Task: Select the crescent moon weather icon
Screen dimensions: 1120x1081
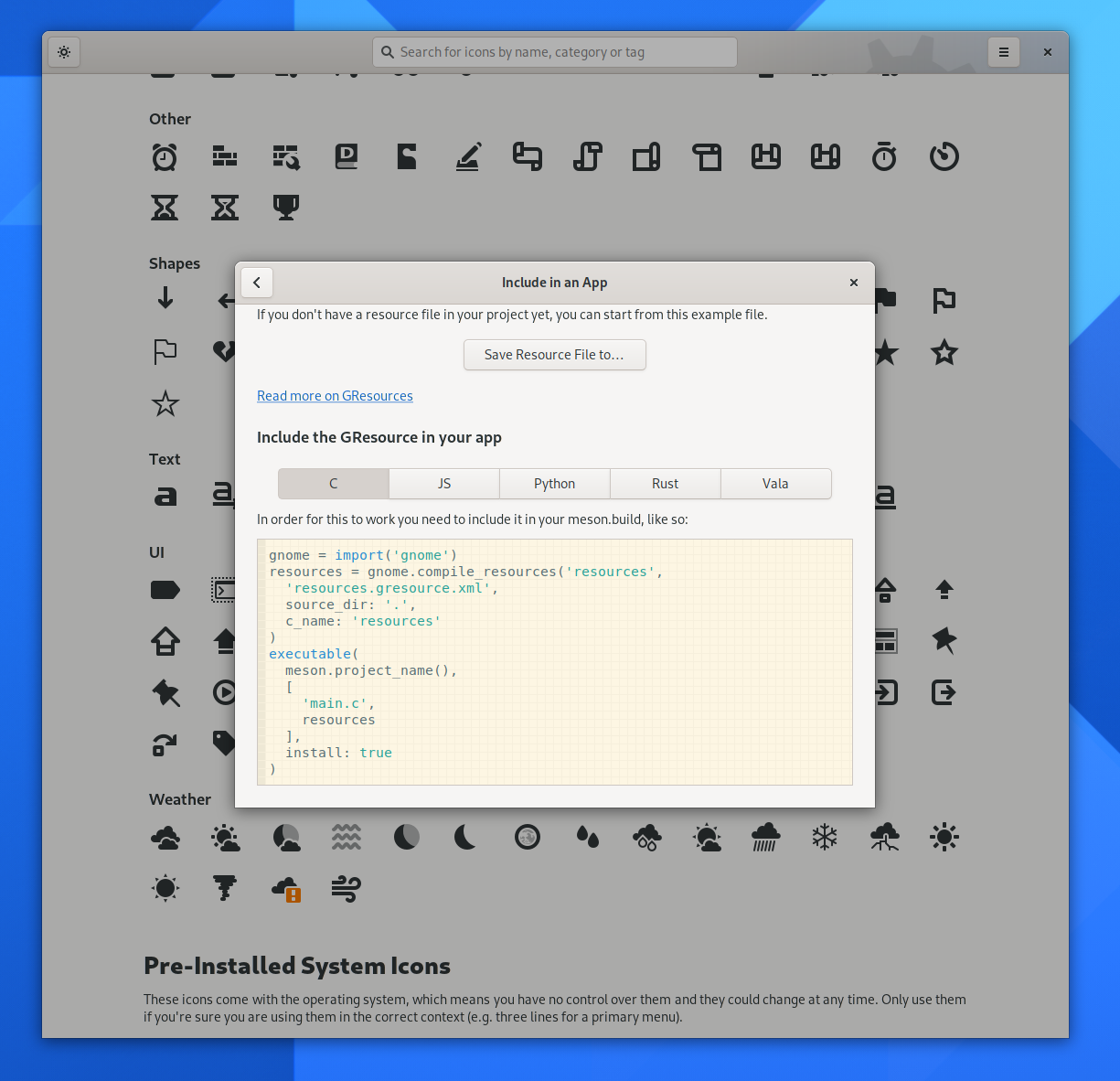Action: pyautogui.click(x=465, y=837)
